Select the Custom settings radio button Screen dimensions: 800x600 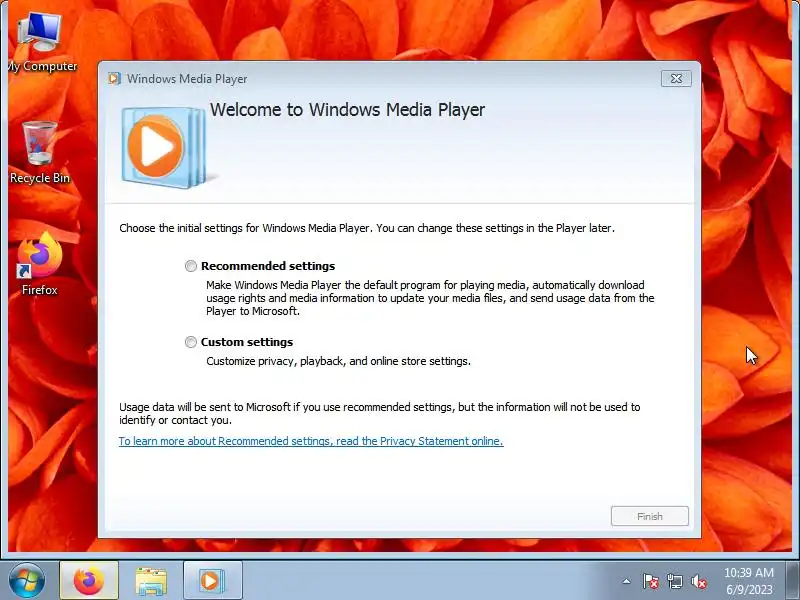point(190,342)
